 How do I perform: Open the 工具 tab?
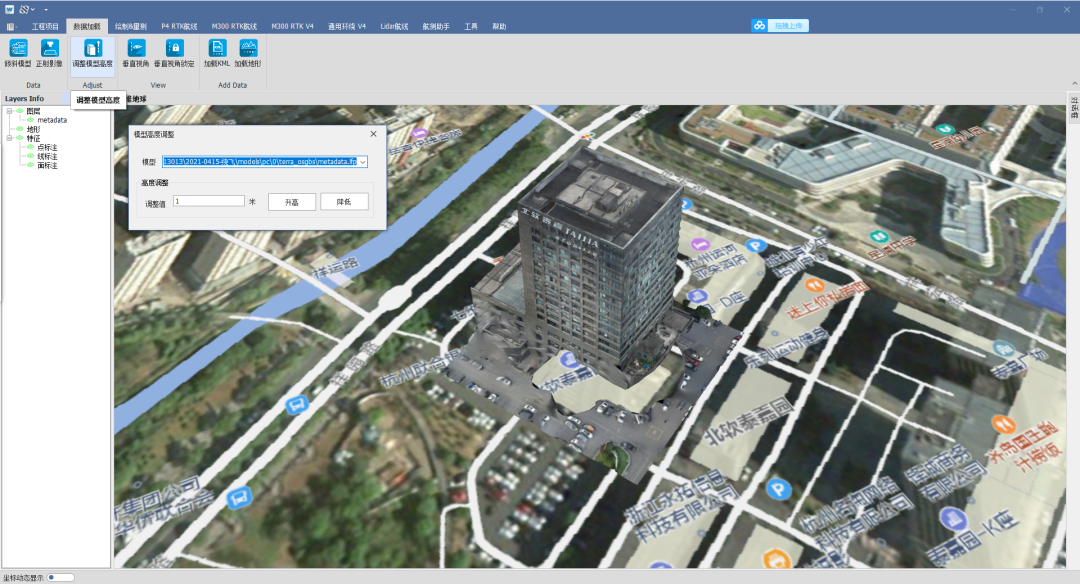(470, 27)
